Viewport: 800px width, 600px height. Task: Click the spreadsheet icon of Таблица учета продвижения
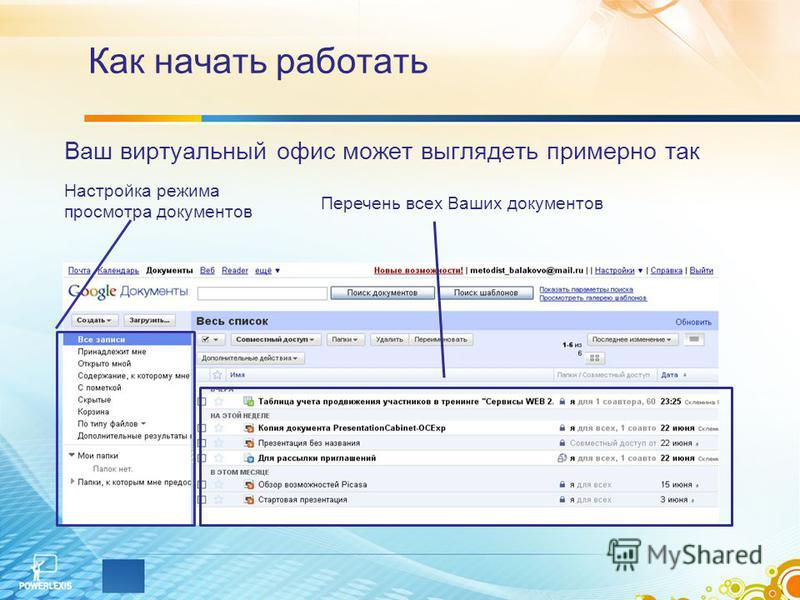coord(248,401)
